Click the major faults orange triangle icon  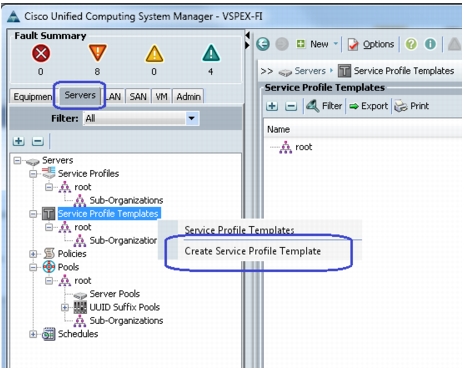[x=97, y=53]
